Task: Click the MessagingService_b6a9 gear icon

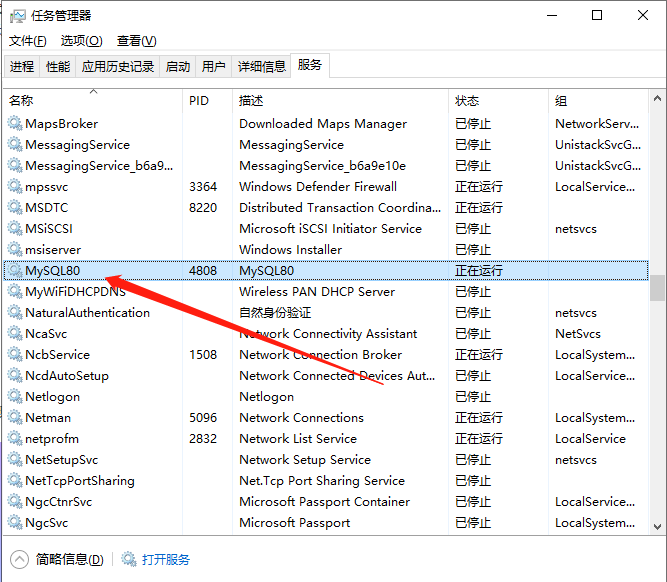Action: point(15,165)
